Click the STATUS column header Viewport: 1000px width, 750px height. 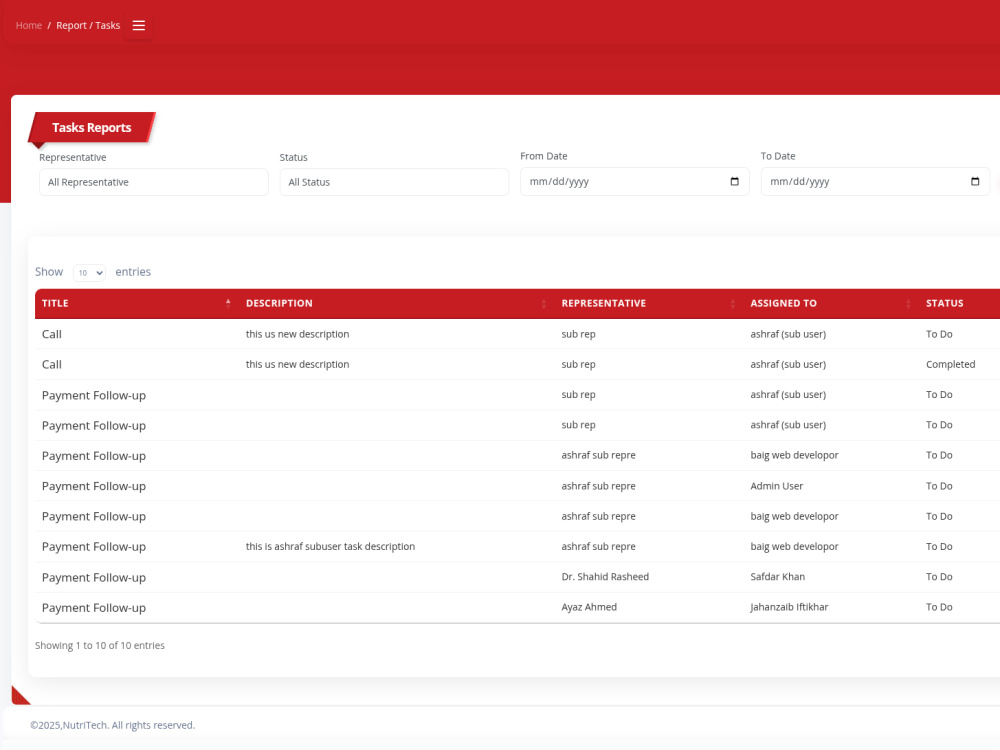(x=959, y=304)
